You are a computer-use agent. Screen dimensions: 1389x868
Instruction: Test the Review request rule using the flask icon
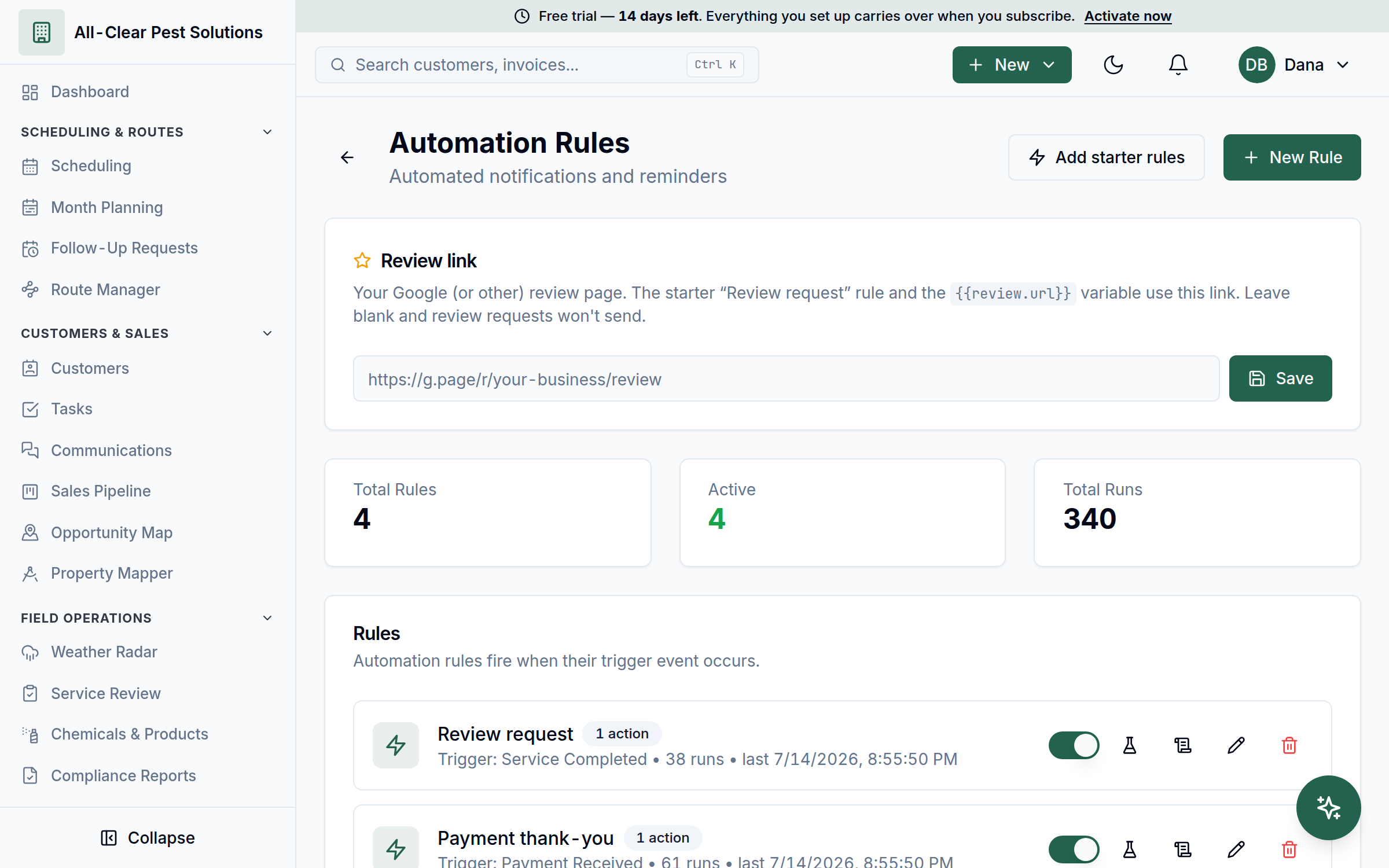[1129, 745]
